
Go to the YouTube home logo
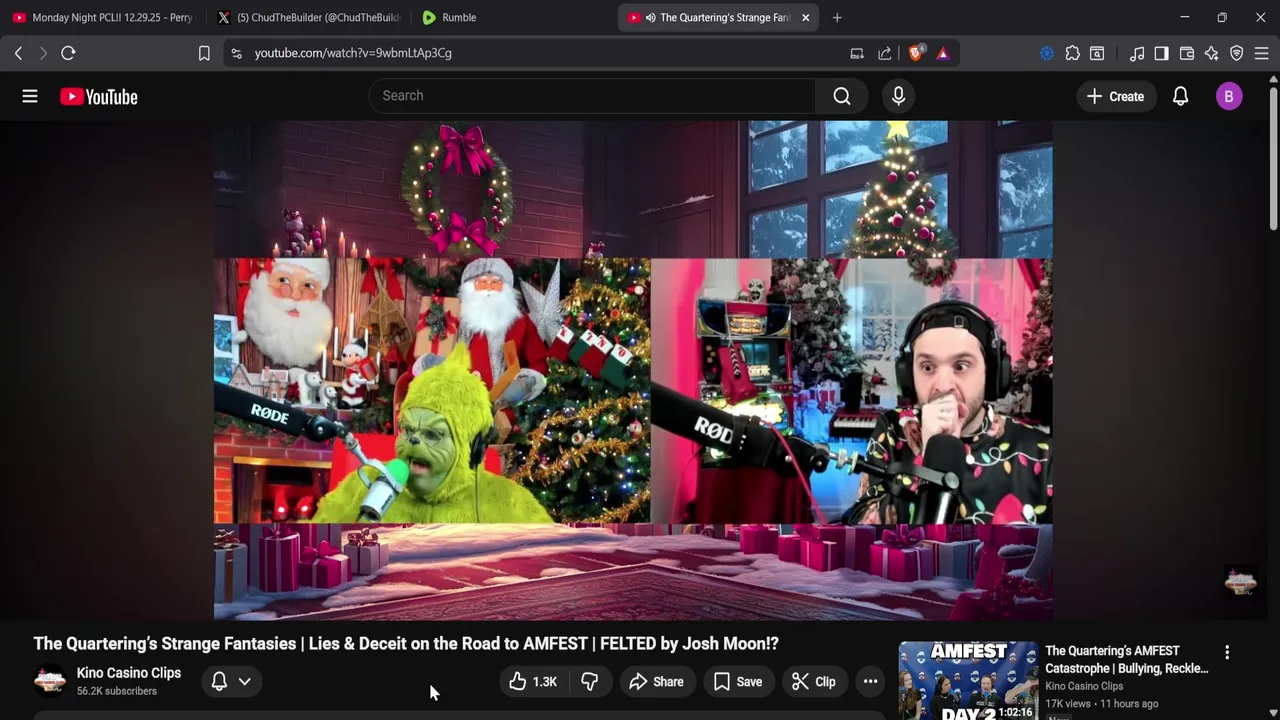click(98, 97)
